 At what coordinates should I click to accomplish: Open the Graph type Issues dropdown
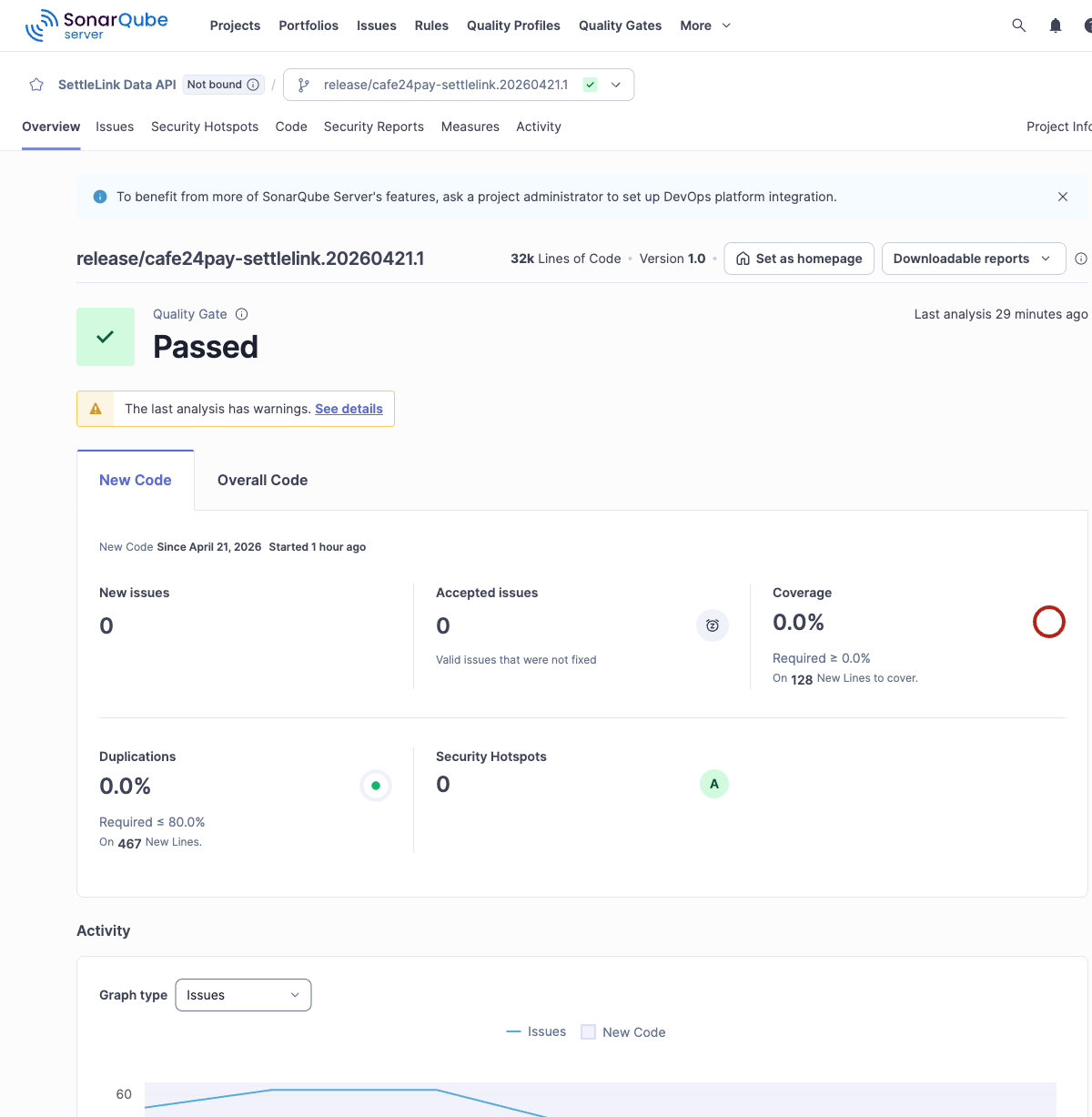[243, 995]
